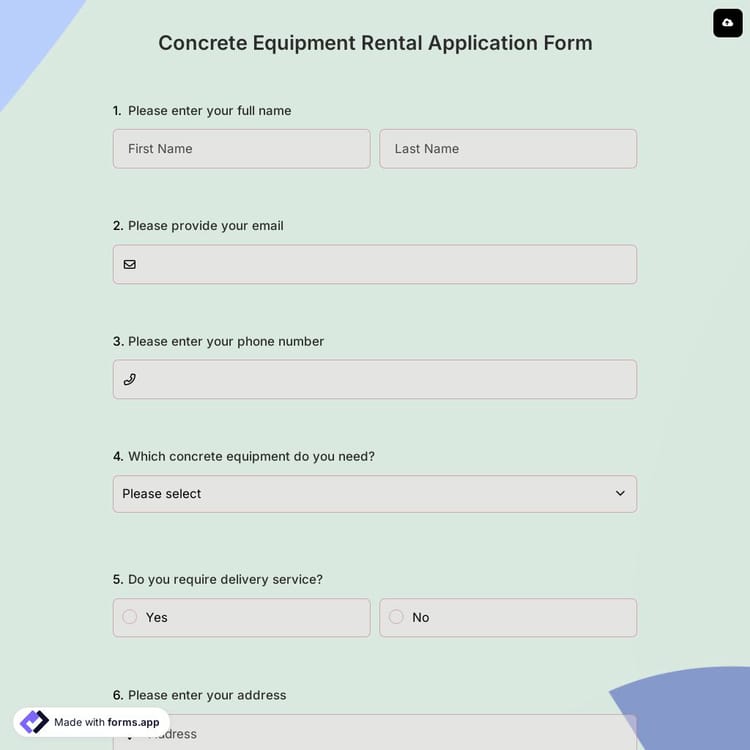Click into the email text field
This screenshot has width=750, height=750.
[x=385, y=265]
